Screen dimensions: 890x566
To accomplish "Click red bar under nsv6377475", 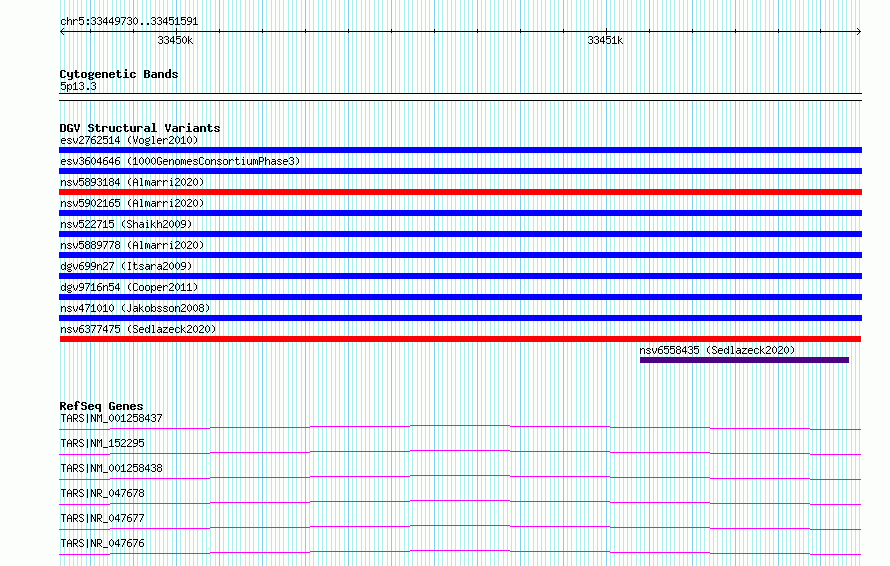I will point(460,339).
